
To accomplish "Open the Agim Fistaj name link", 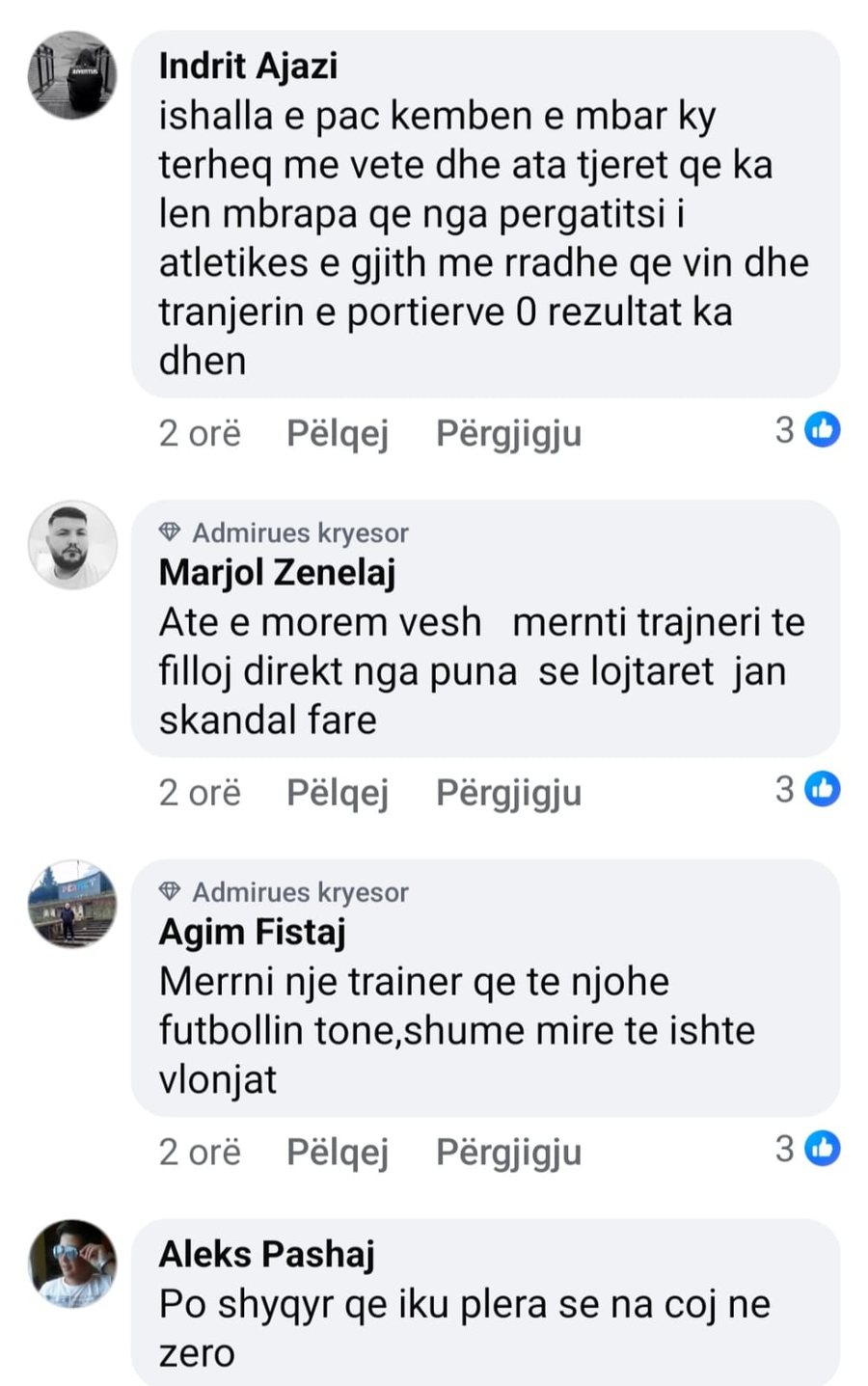I will click(253, 933).
